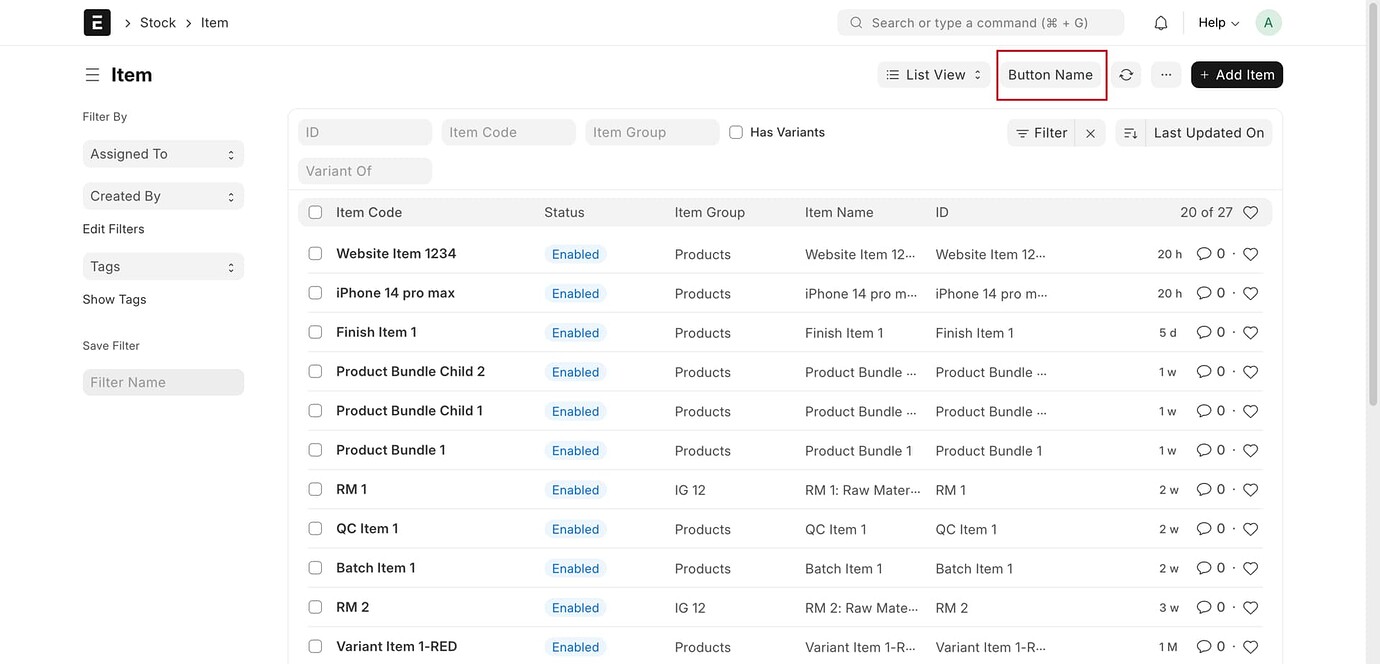Screen dimensions: 1380x664
Task: Click the heart icon in the list header
Action: pyautogui.click(x=1249, y=211)
